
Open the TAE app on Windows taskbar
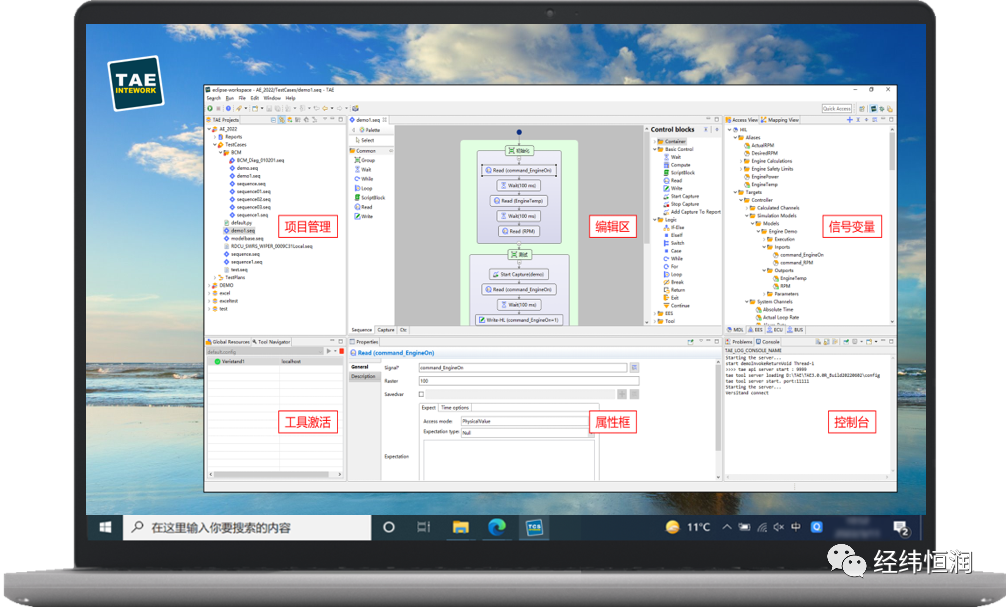point(534,527)
